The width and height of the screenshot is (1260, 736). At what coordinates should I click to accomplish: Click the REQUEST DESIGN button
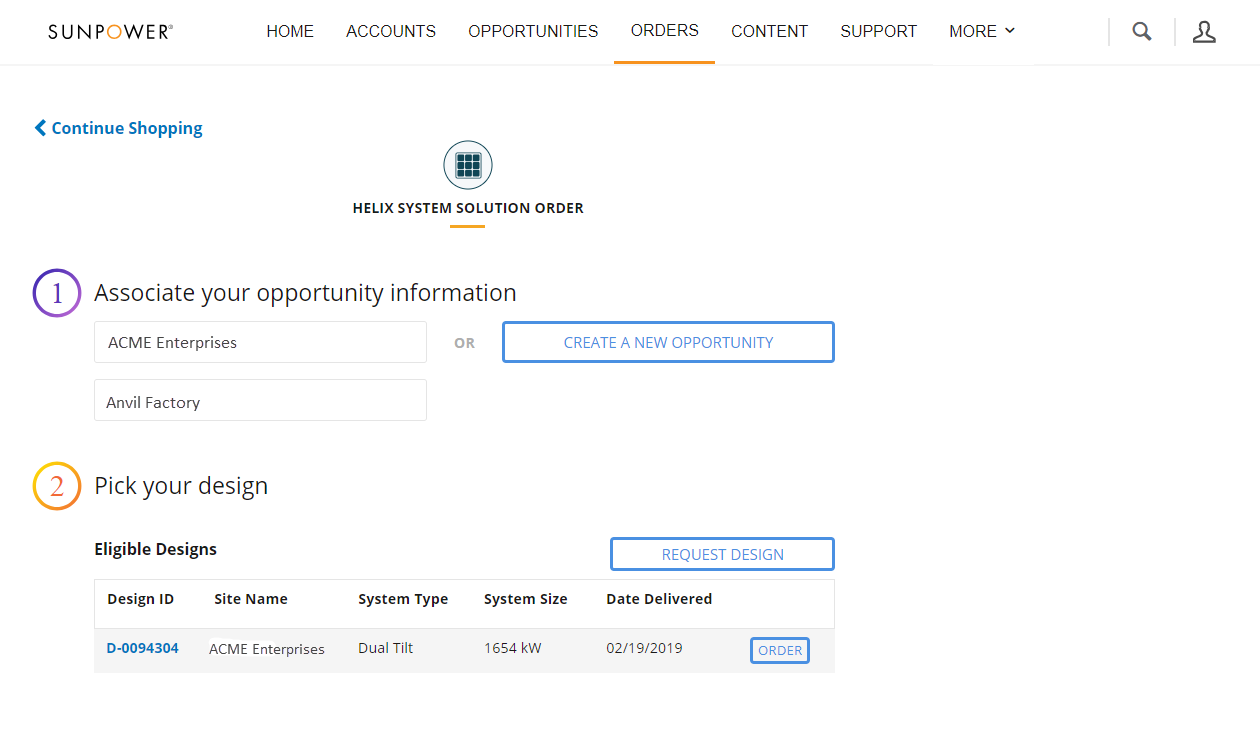[x=721, y=553]
